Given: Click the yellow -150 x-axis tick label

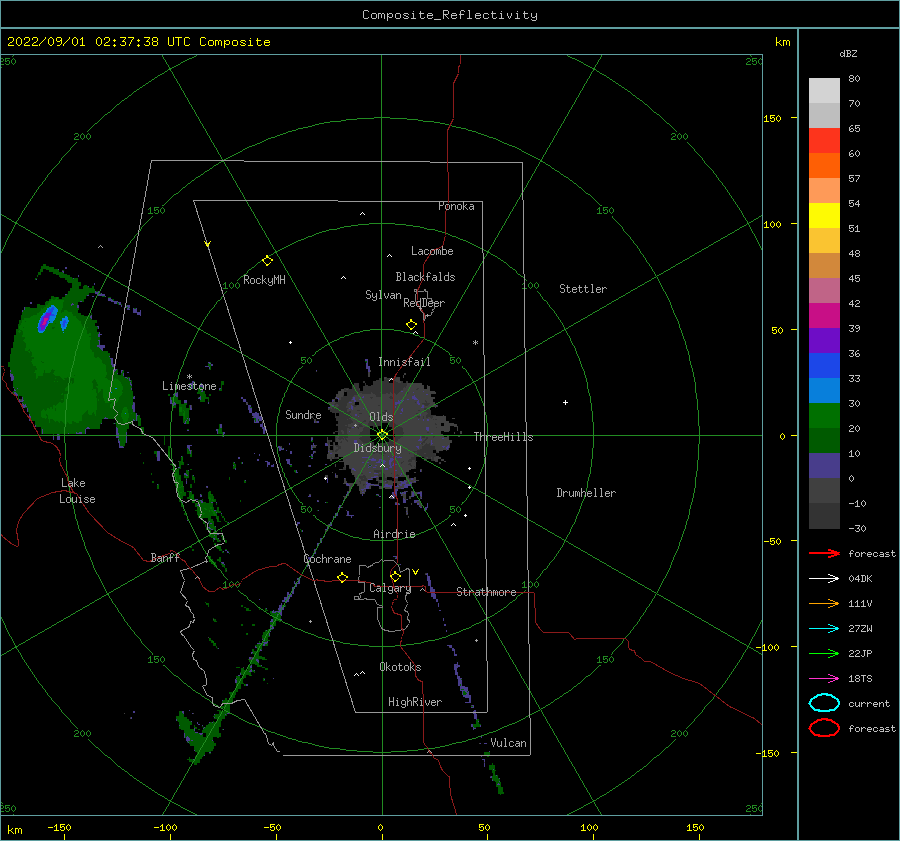Looking at the screenshot, I should (59, 827).
